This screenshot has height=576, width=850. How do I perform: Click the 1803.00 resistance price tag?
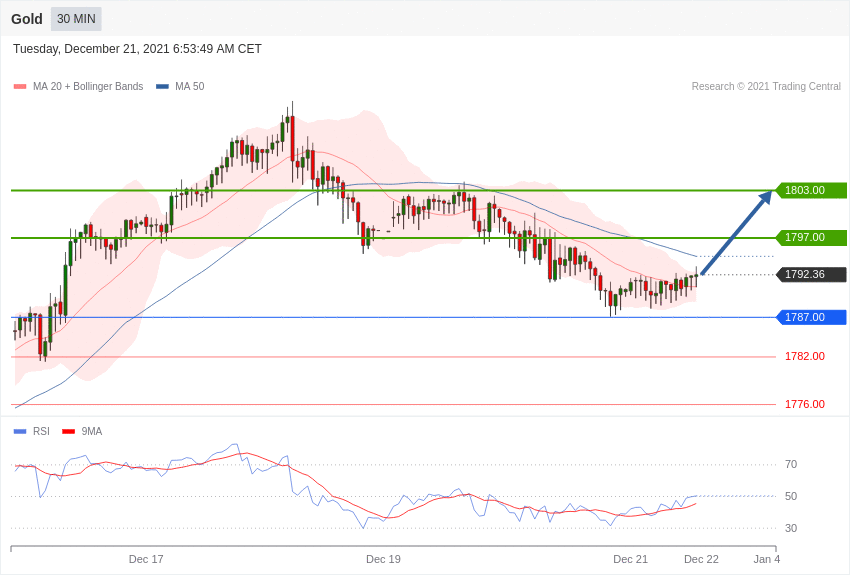tap(812, 190)
